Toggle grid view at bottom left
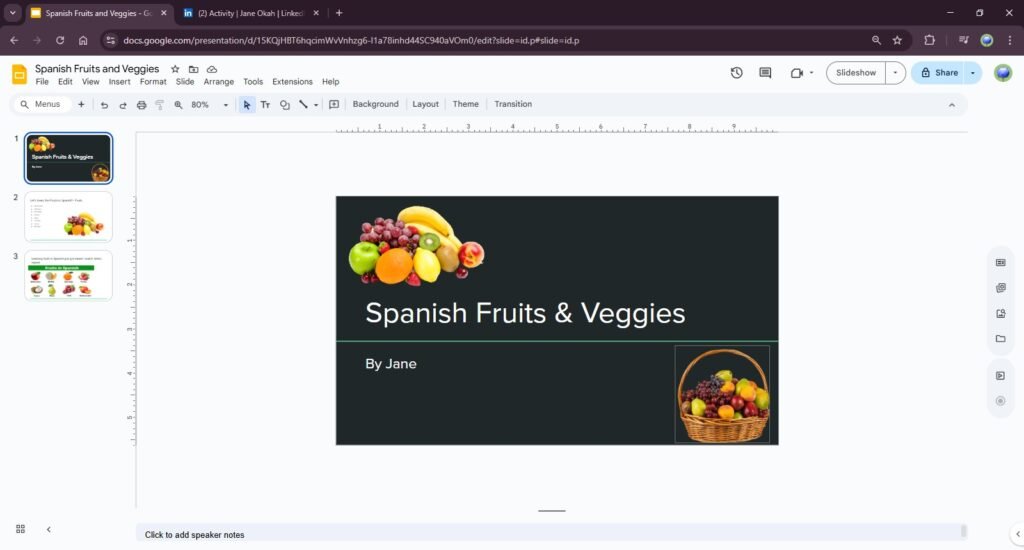This screenshot has width=1024, height=550. pos(20,529)
